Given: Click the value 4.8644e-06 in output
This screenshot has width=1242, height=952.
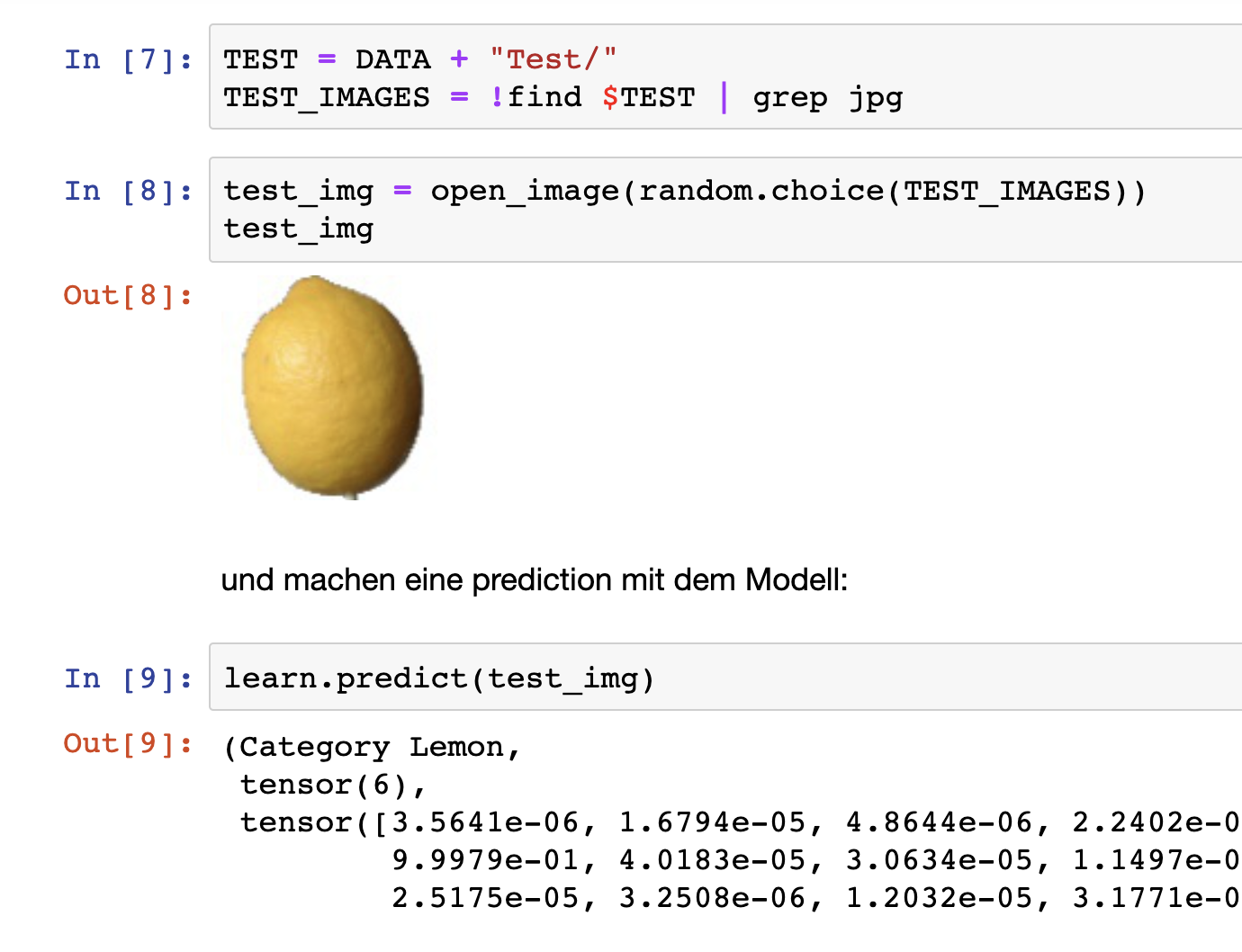Looking at the screenshot, I should tap(940, 822).
